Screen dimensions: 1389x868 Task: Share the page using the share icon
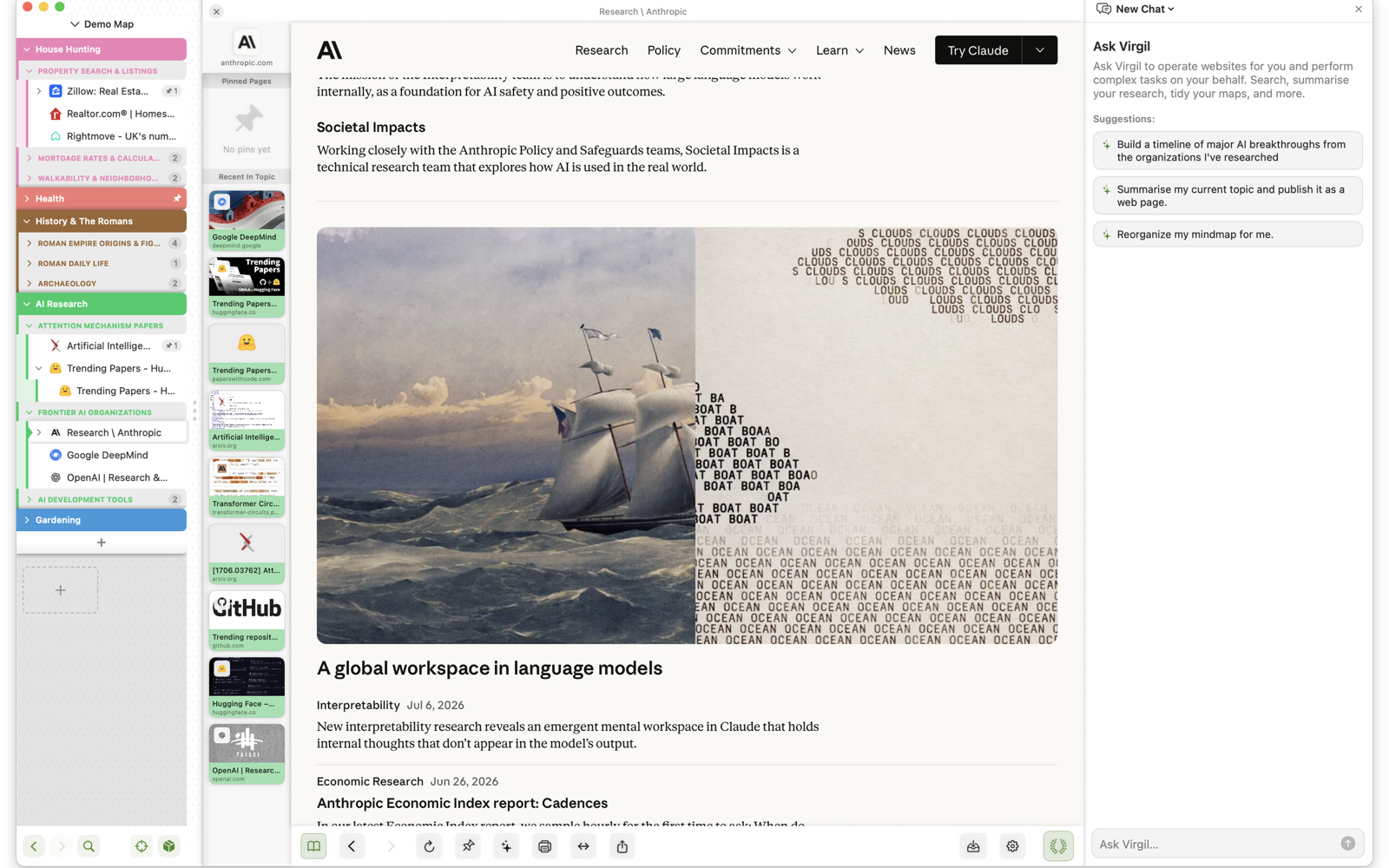(622, 846)
